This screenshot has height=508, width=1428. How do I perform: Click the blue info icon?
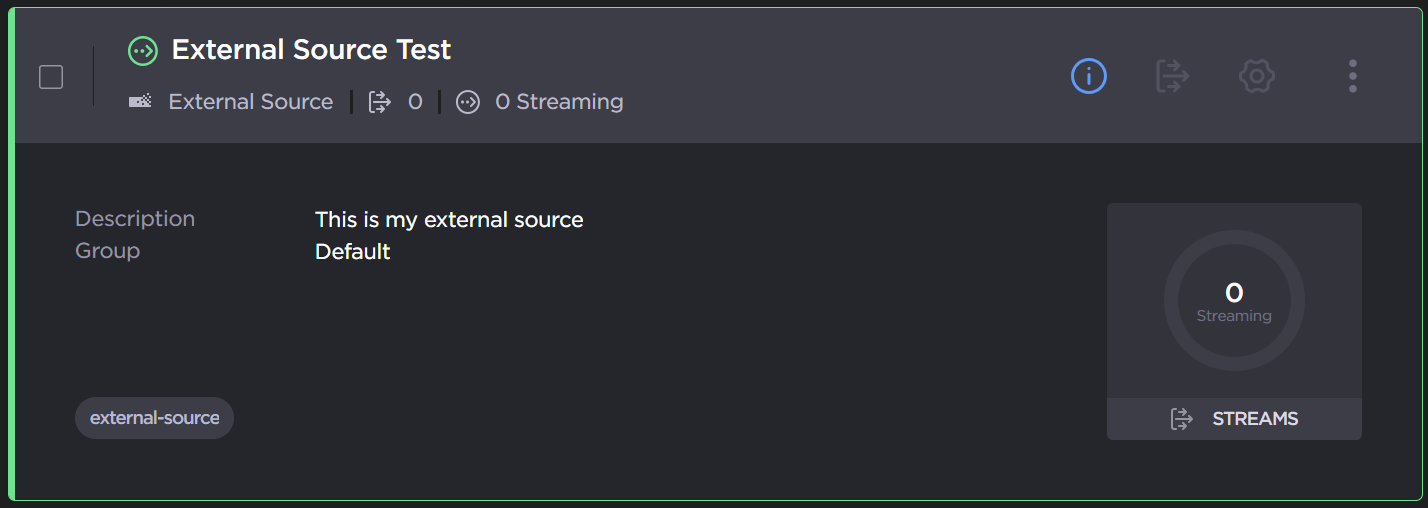pyautogui.click(x=1088, y=76)
